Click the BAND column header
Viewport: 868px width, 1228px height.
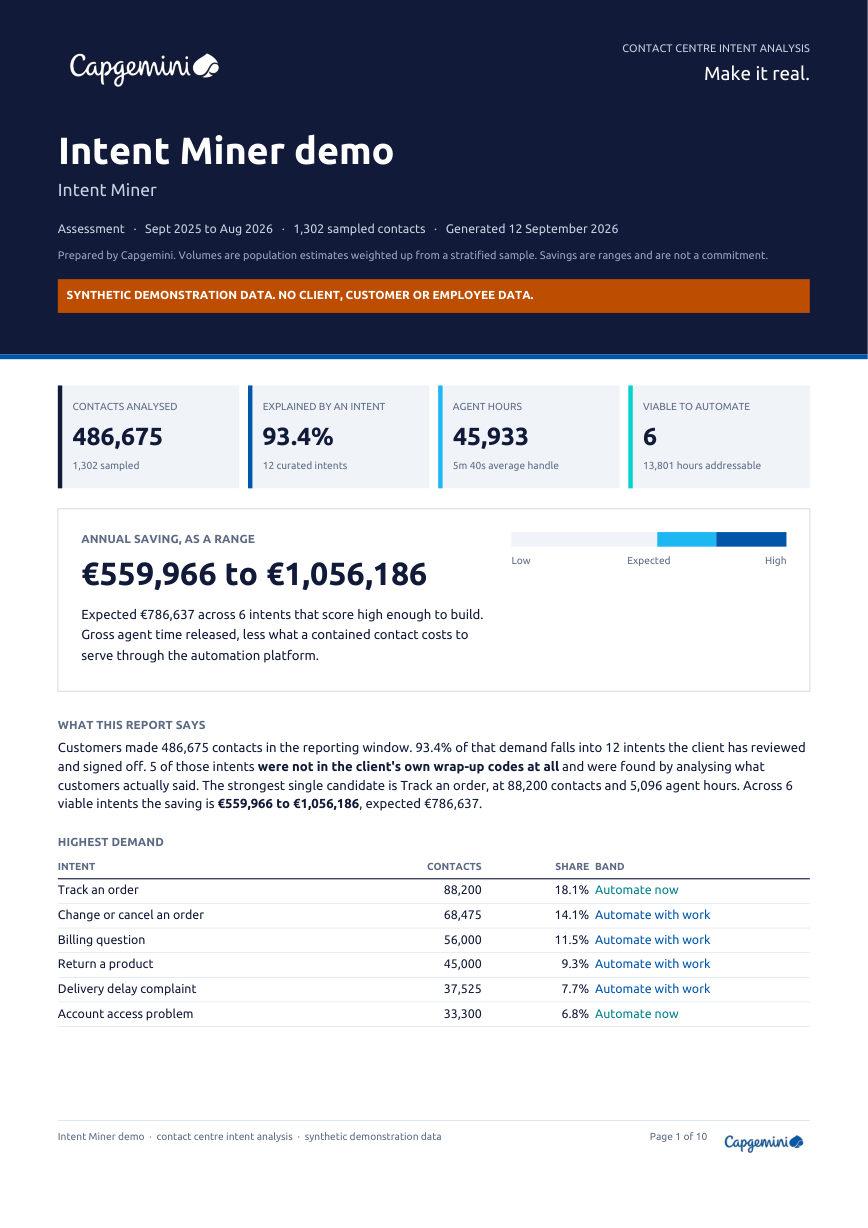(610, 867)
